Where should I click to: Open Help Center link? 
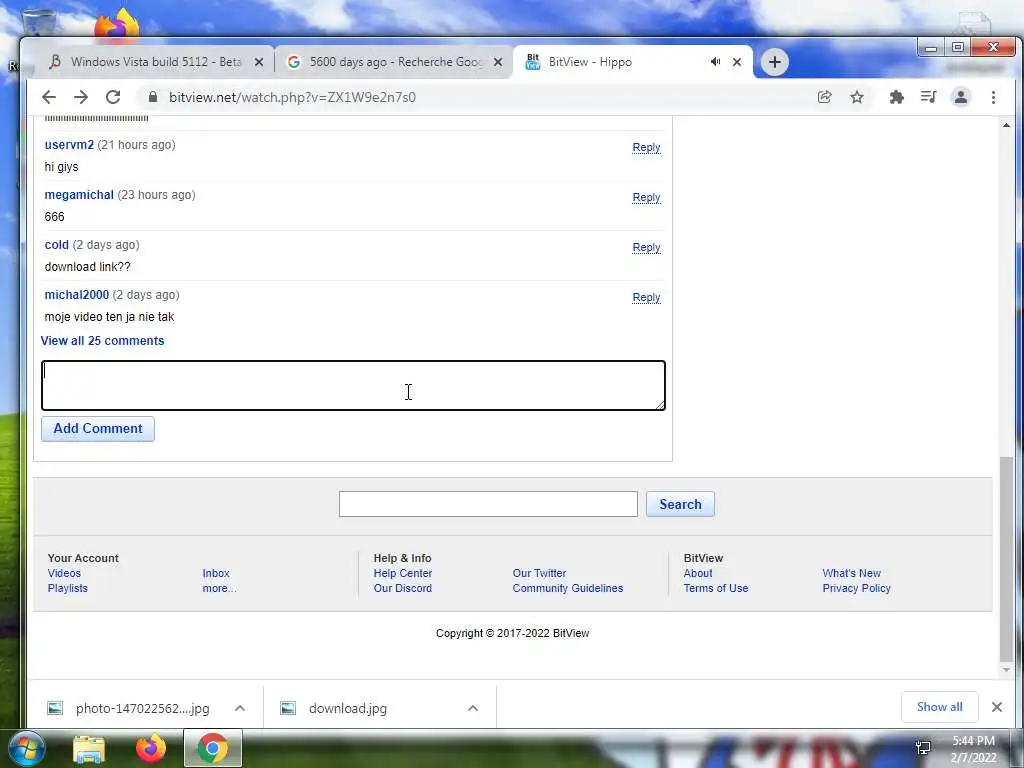(x=402, y=573)
